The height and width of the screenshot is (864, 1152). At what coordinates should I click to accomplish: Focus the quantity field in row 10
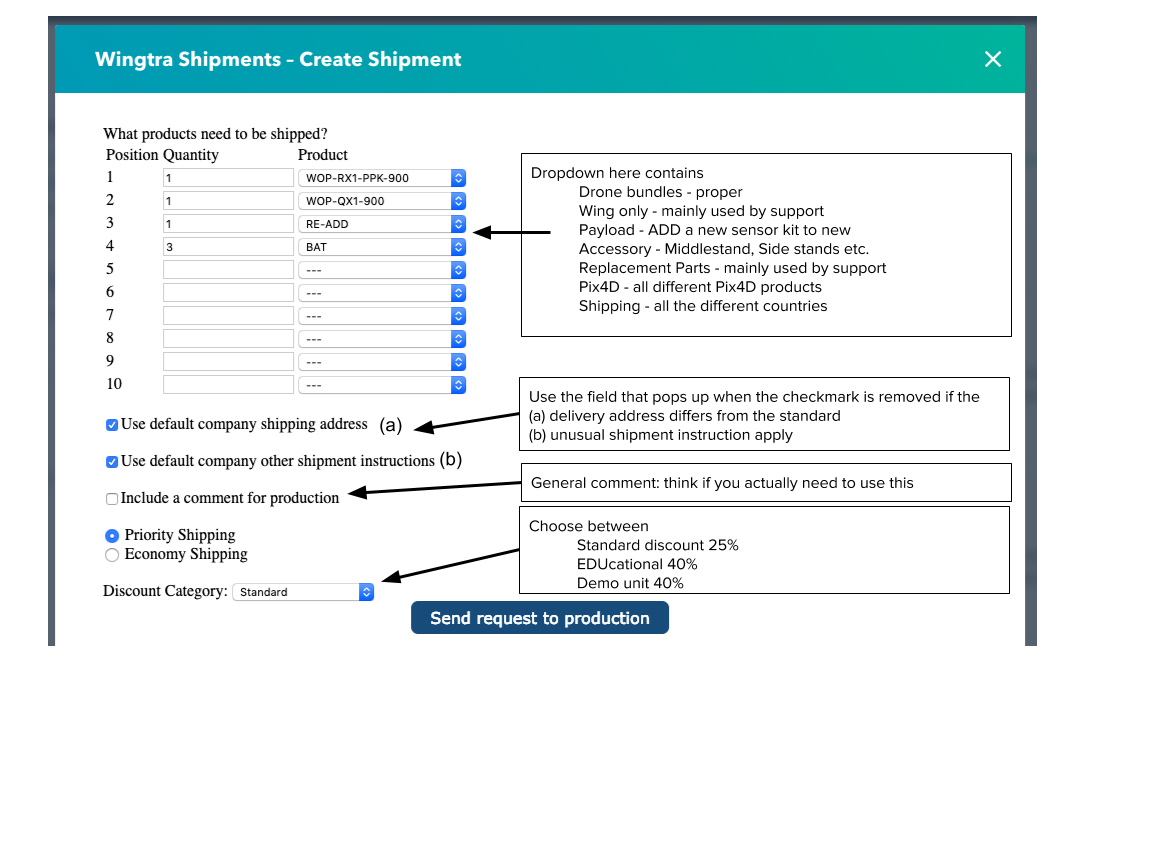tap(228, 385)
